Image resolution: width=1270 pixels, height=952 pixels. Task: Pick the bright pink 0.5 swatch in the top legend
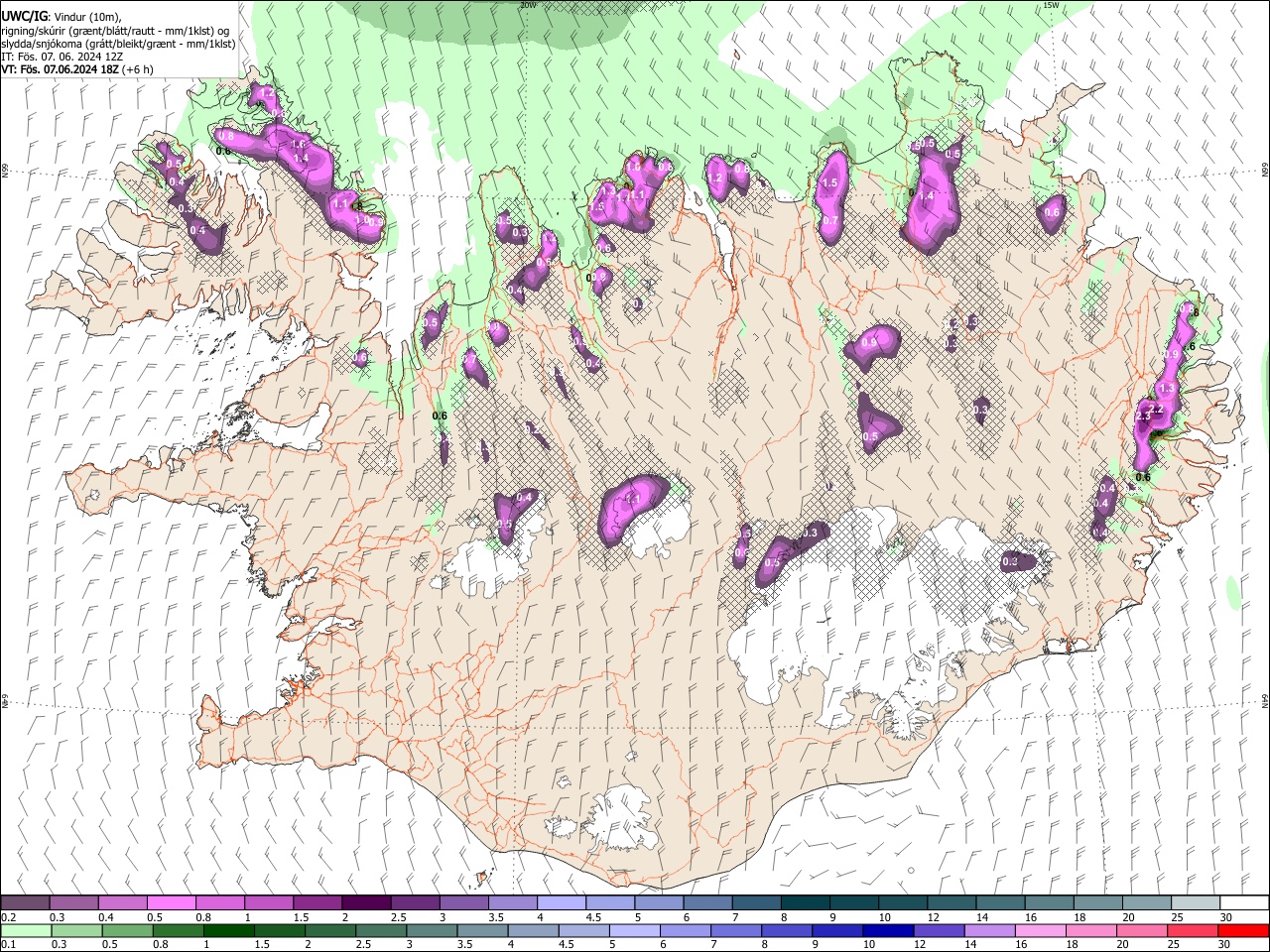click(x=171, y=902)
